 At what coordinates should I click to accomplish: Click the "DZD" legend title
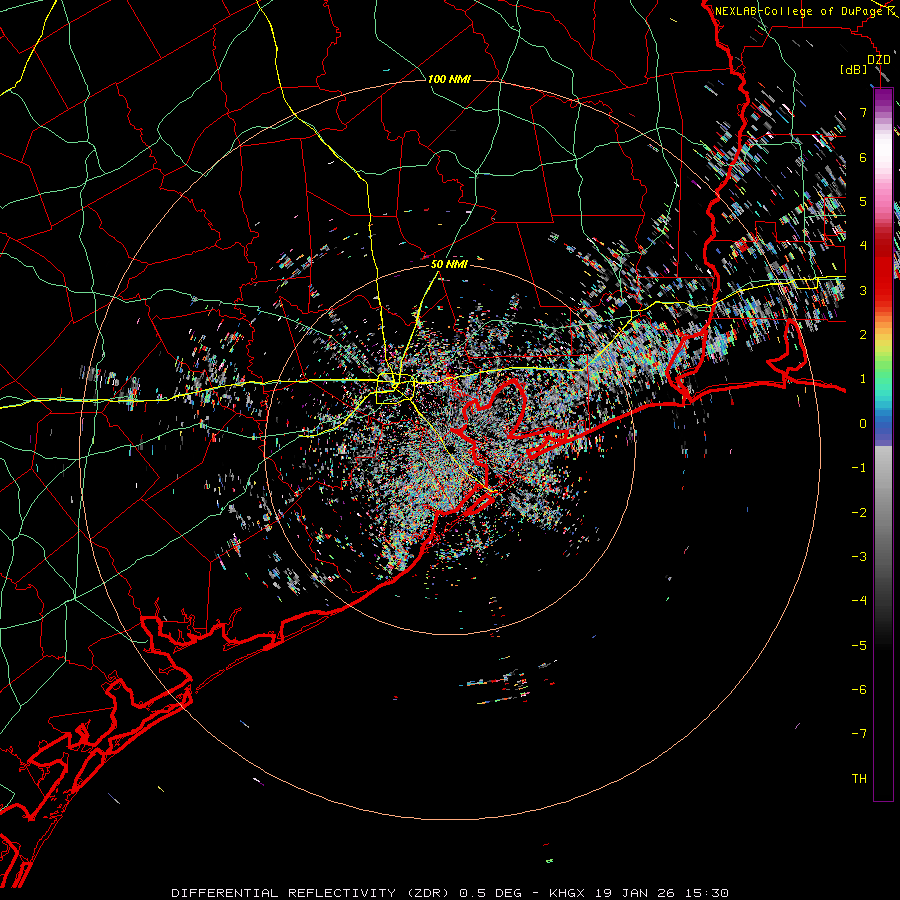pyautogui.click(x=879, y=60)
